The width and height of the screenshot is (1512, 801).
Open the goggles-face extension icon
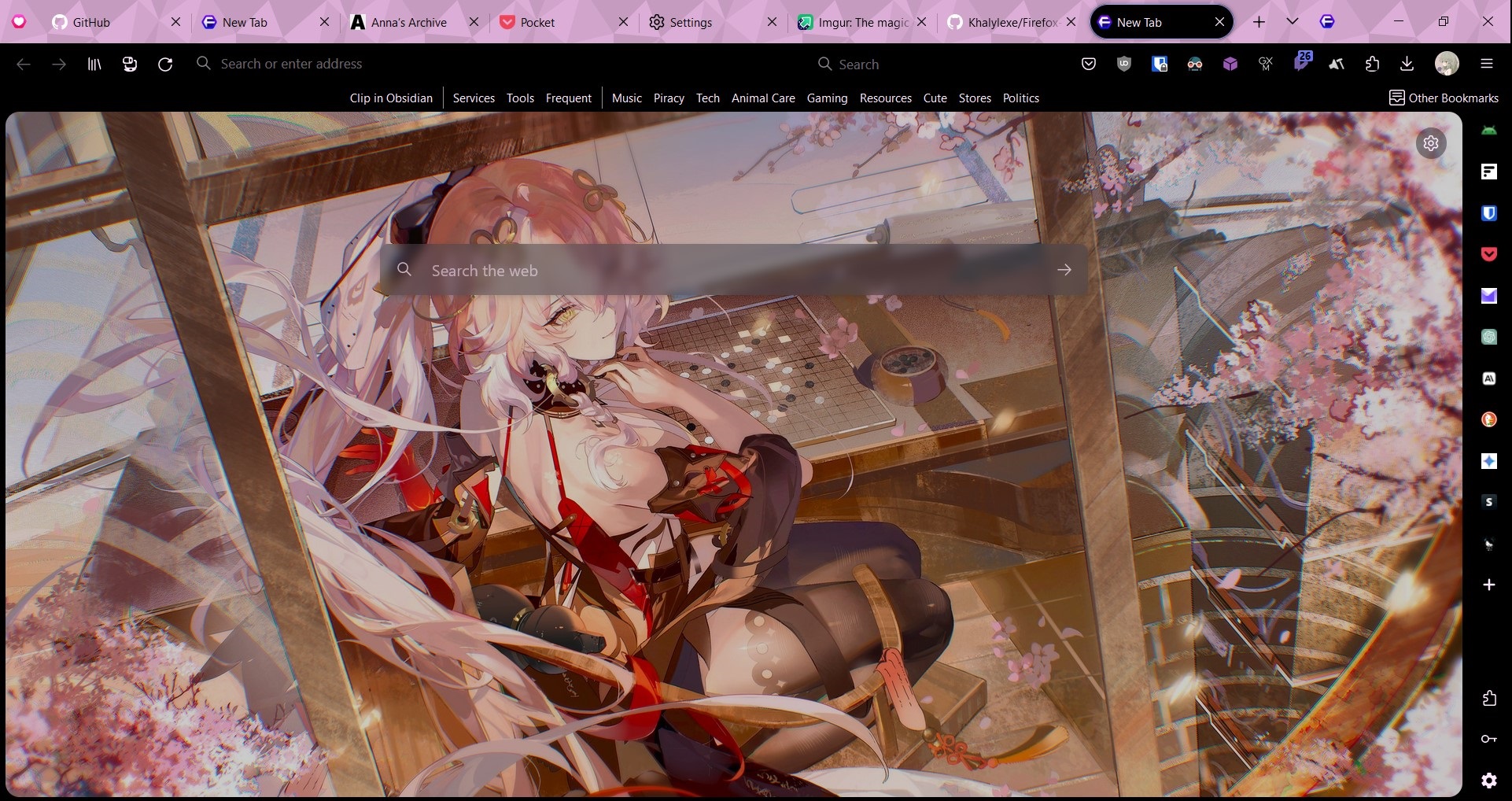(1195, 64)
